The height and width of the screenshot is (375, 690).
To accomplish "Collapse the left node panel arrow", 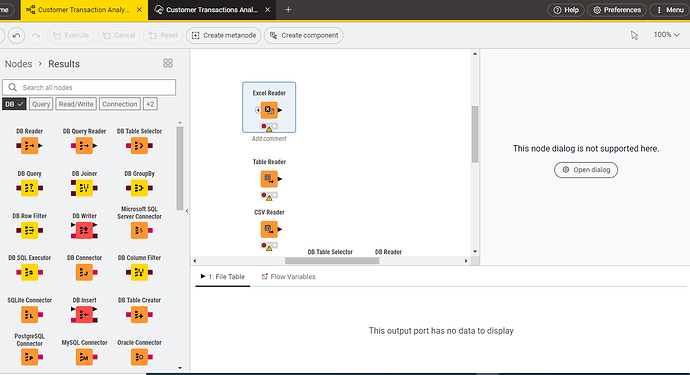I will pos(187,211).
